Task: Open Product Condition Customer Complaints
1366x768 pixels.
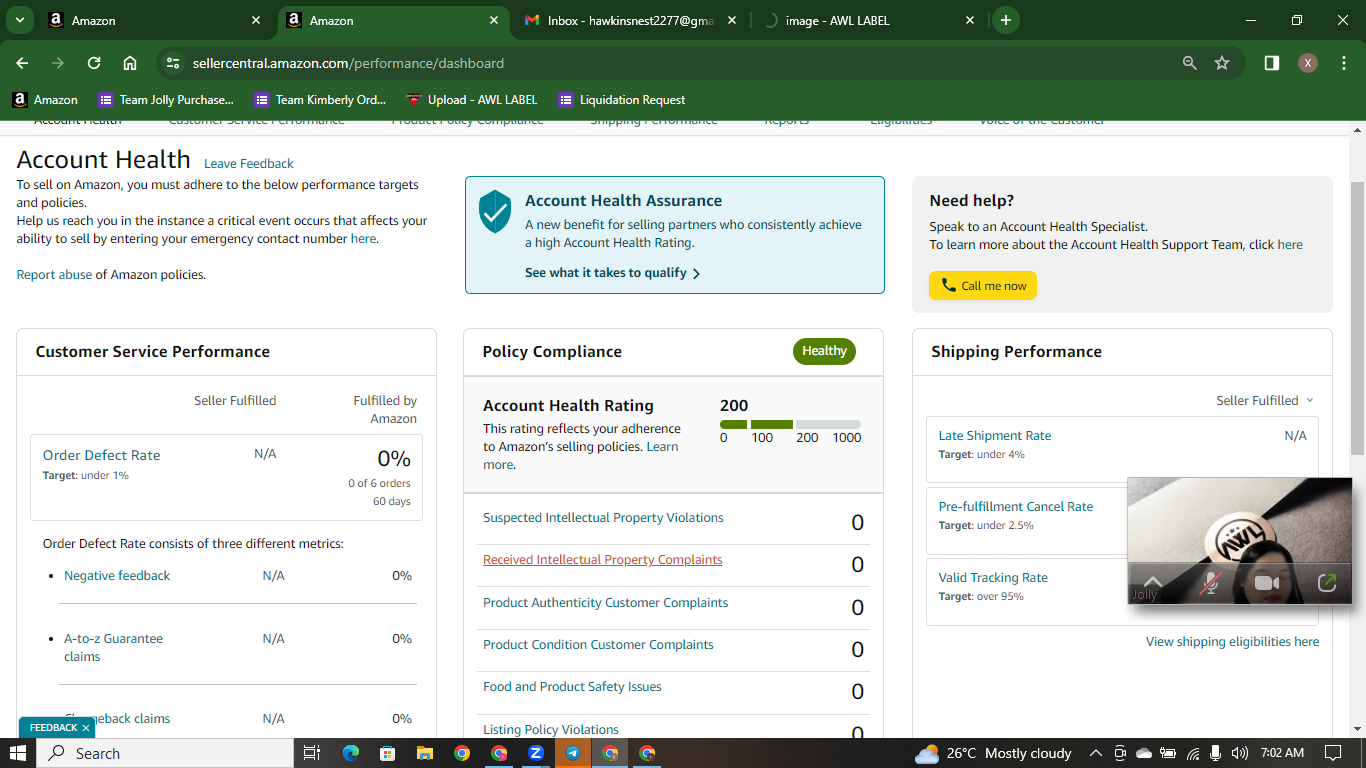Action: pos(598,645)
